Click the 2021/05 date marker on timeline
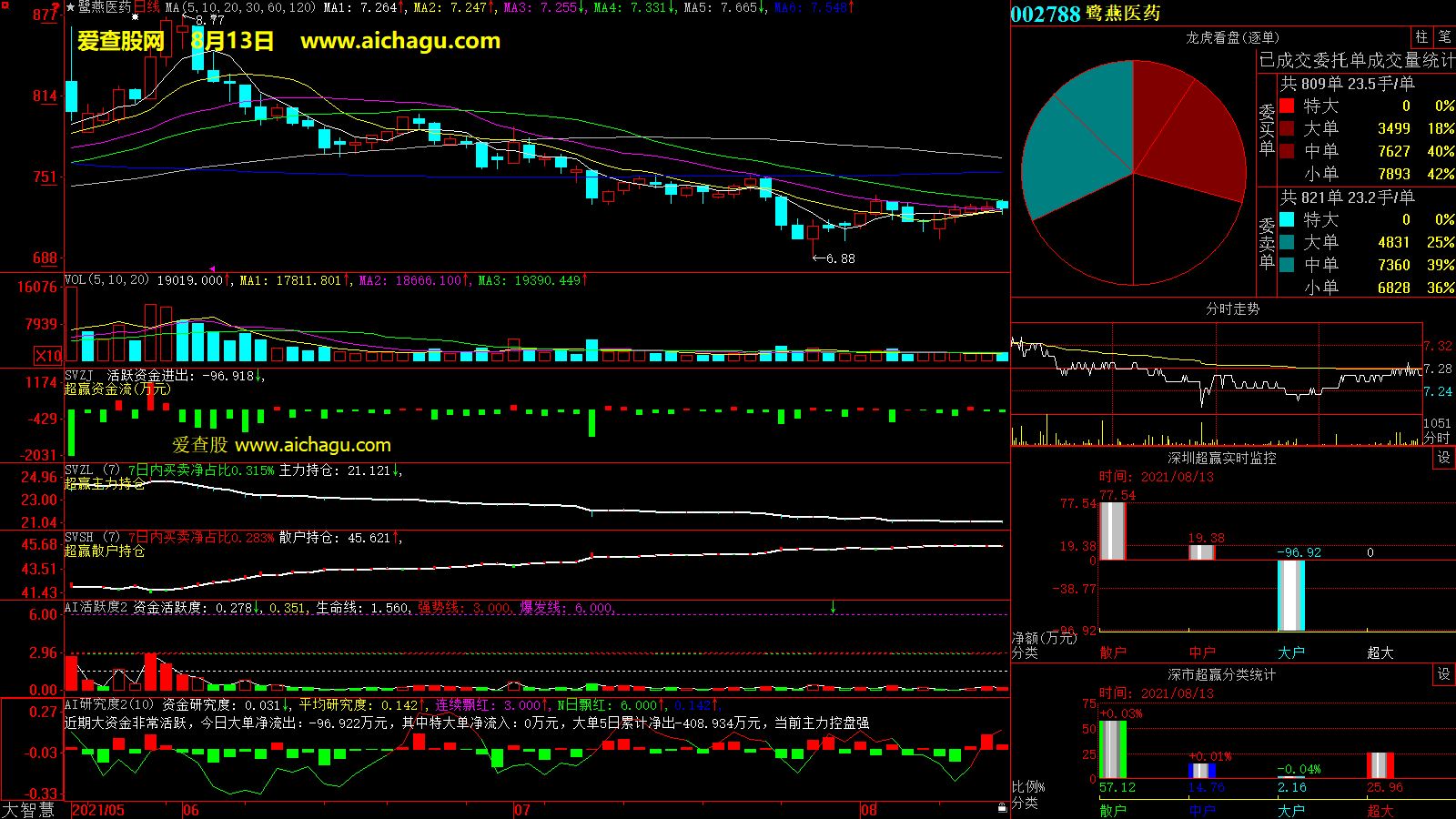1456x819 pixels. coord(98,810)
